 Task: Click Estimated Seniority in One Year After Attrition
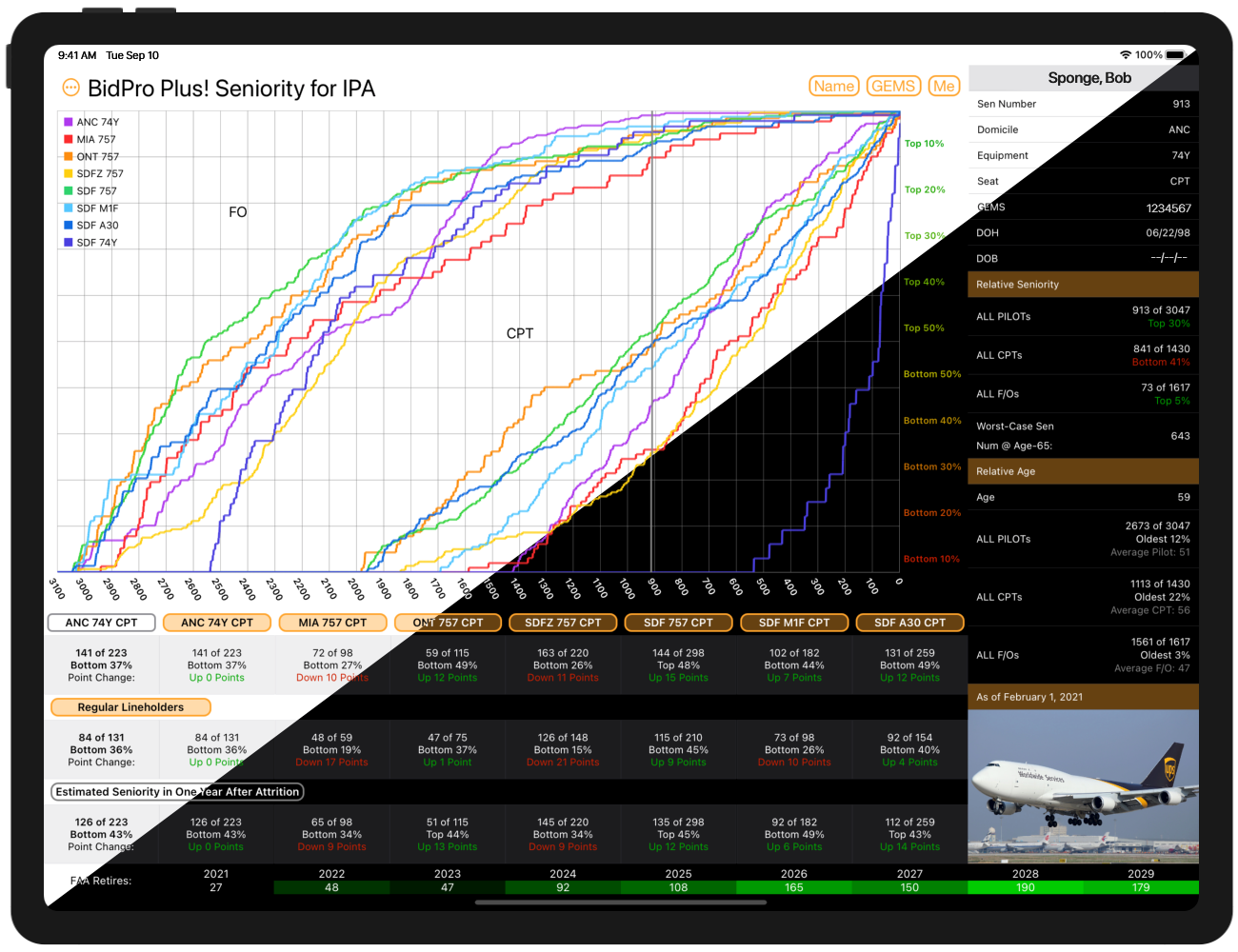point(177,792)
